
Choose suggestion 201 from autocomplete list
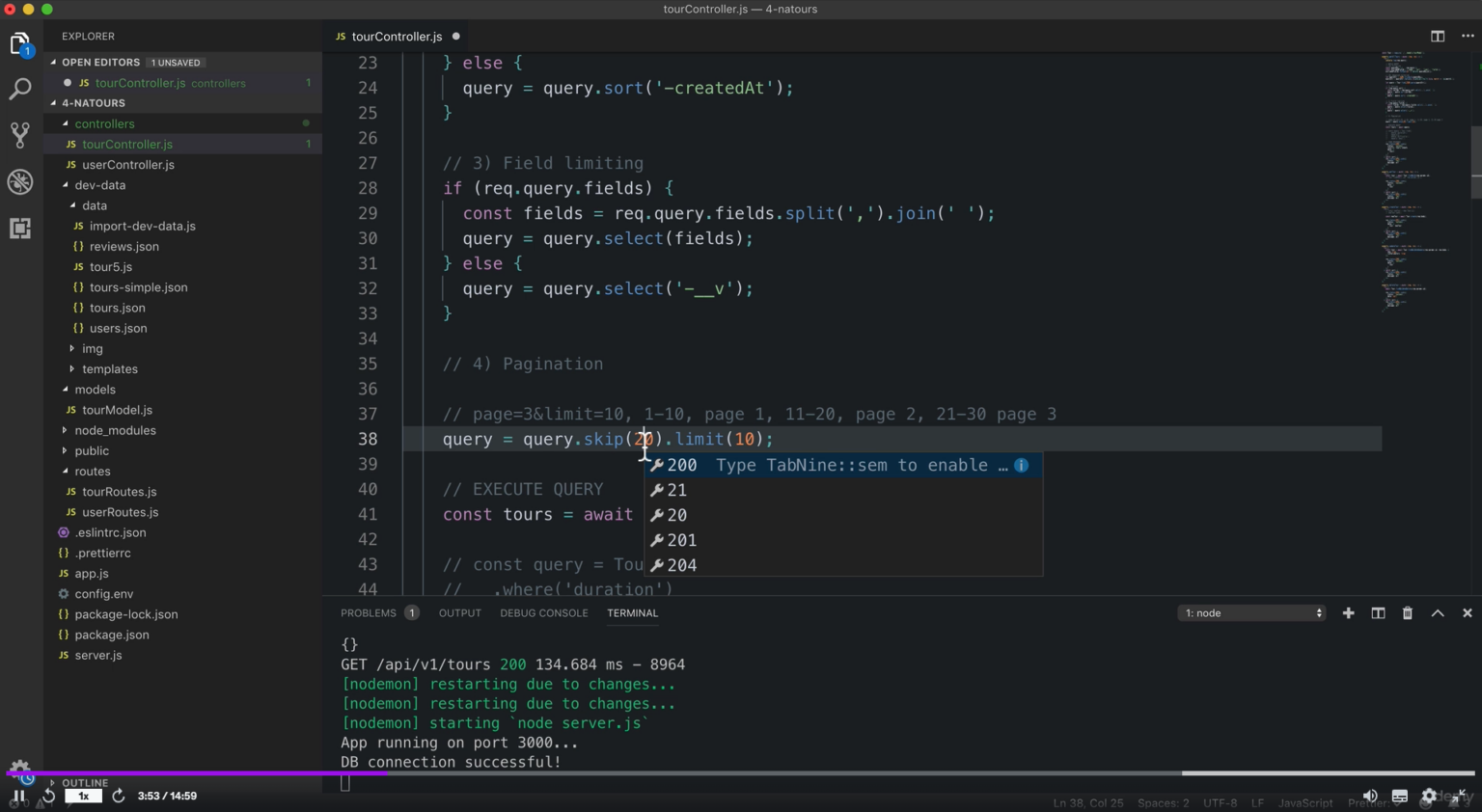coord(681,540)
